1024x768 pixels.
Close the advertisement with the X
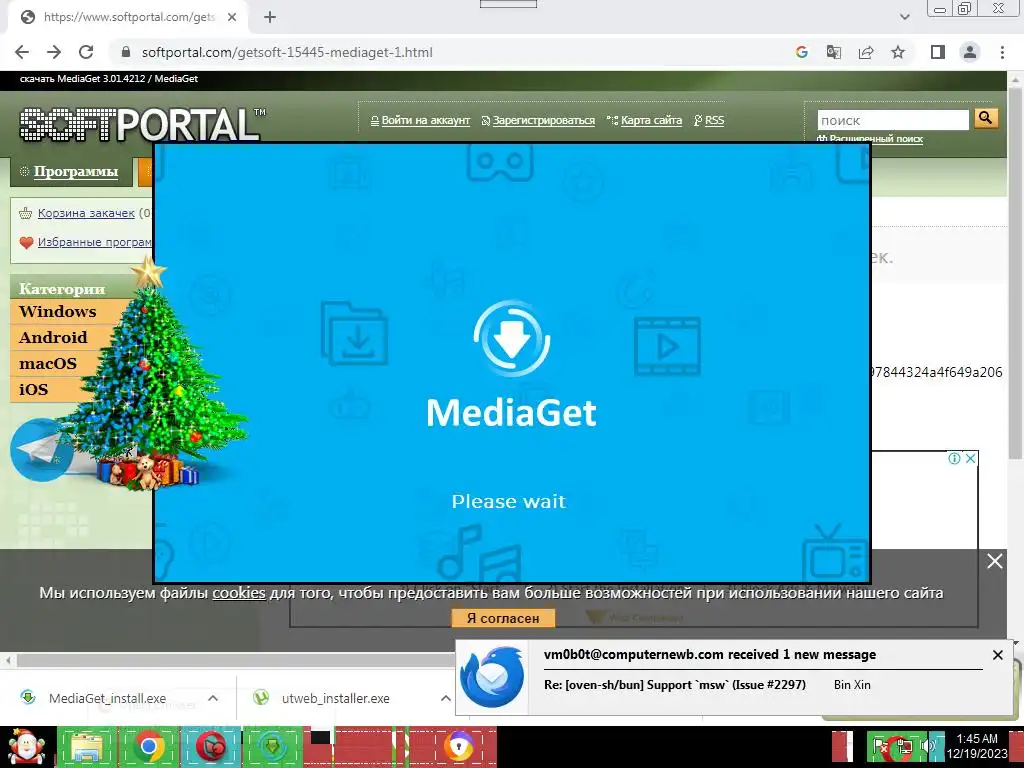pos(970,458)
